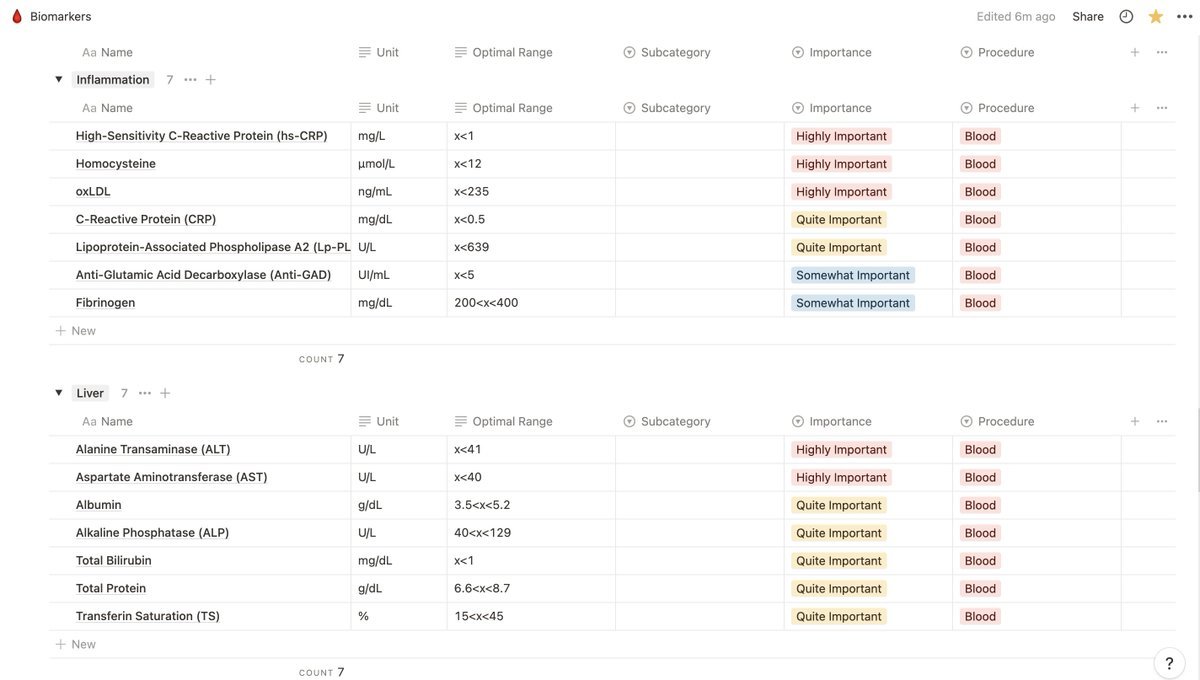Click the red blood drop page icon
The image size is (1200, 680).
[16, 17]
